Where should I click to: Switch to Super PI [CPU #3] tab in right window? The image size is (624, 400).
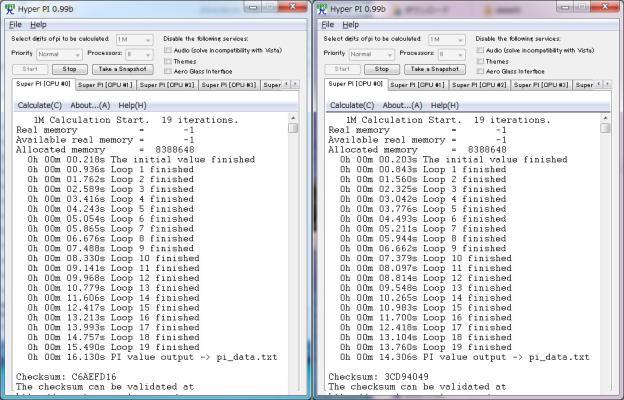(541, 85)
